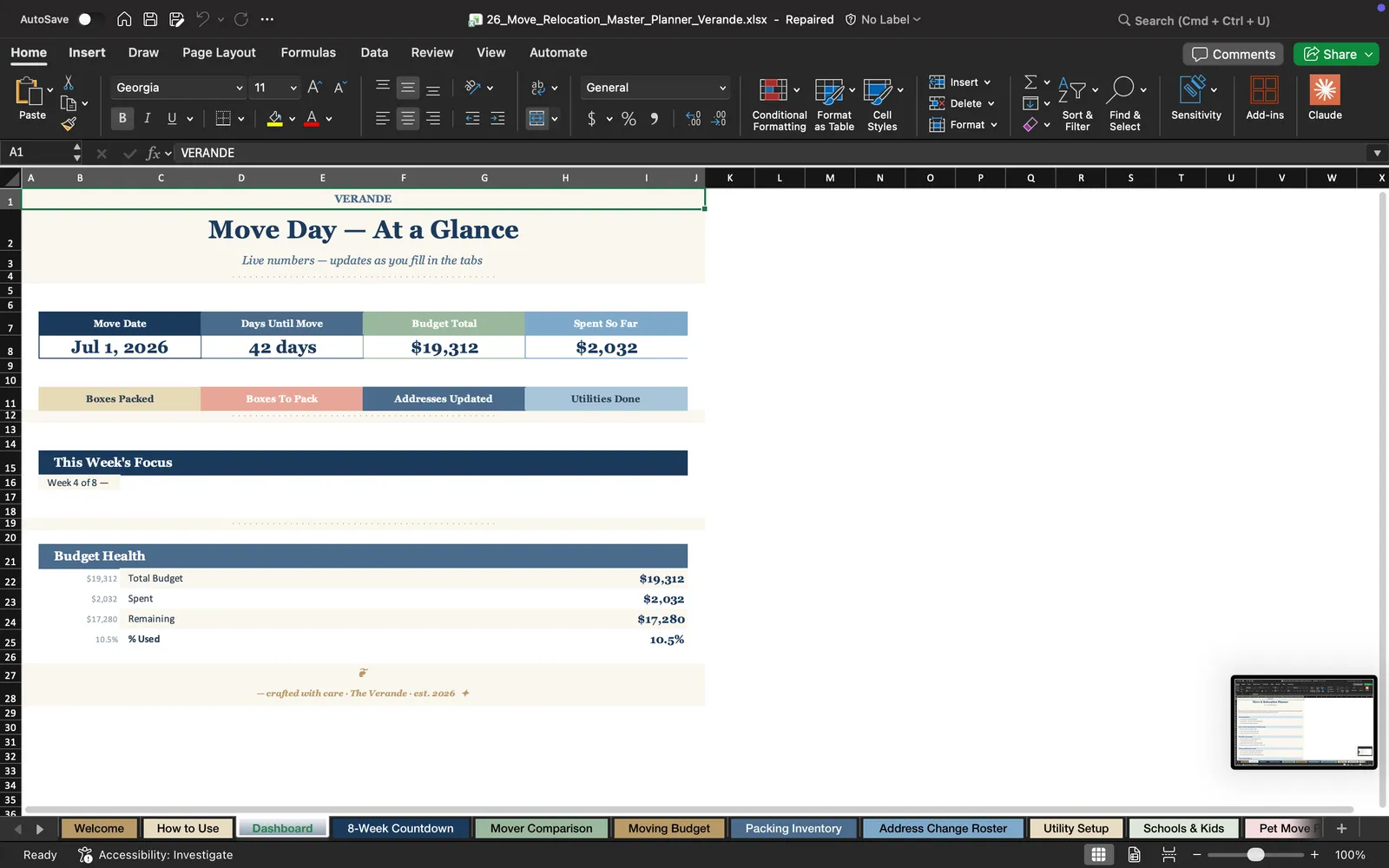
Task: Click the zoom slider handle
Action: [x=1255, y=855]
